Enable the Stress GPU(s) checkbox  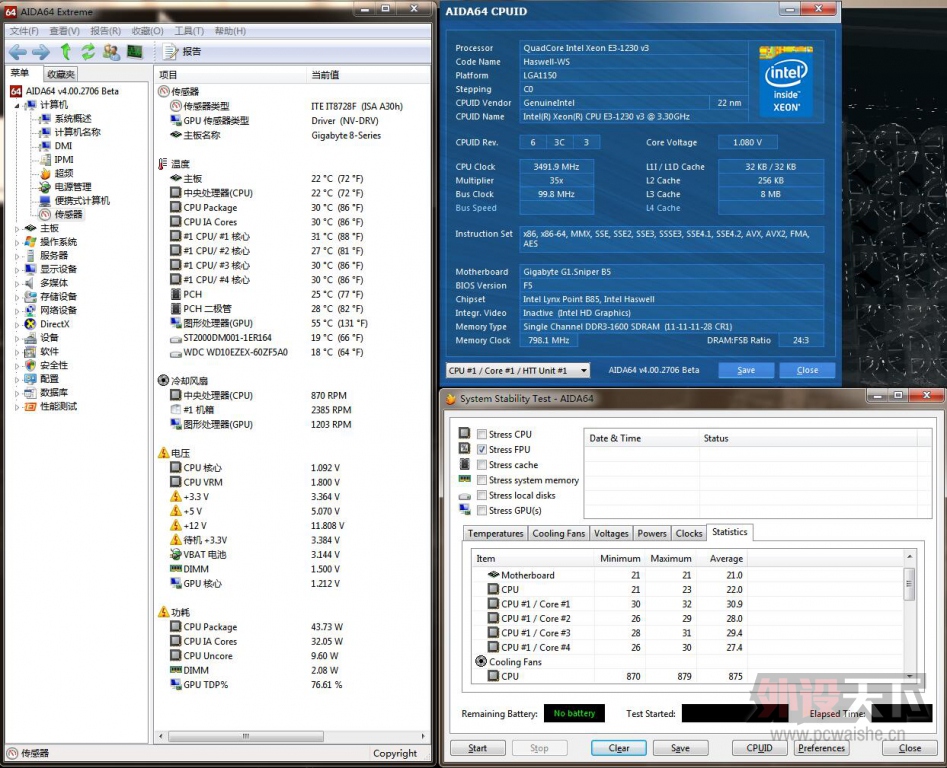482,510
